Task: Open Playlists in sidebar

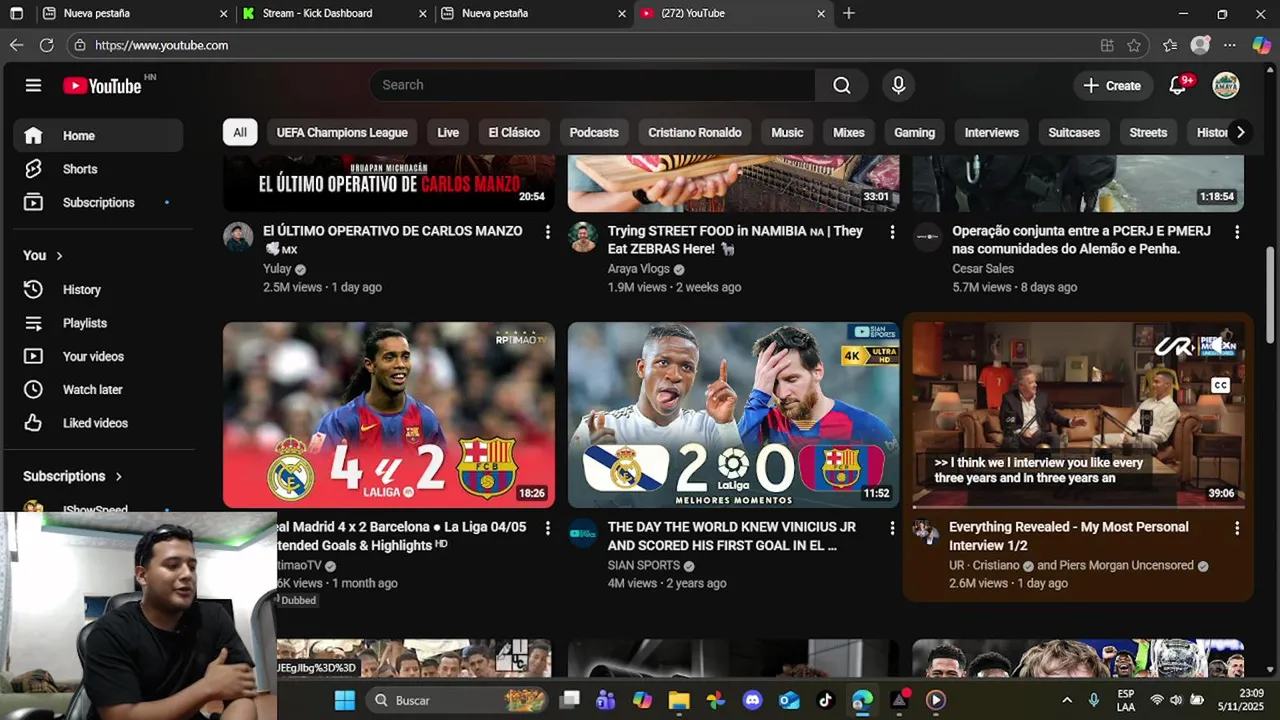Action: [98, 323]
